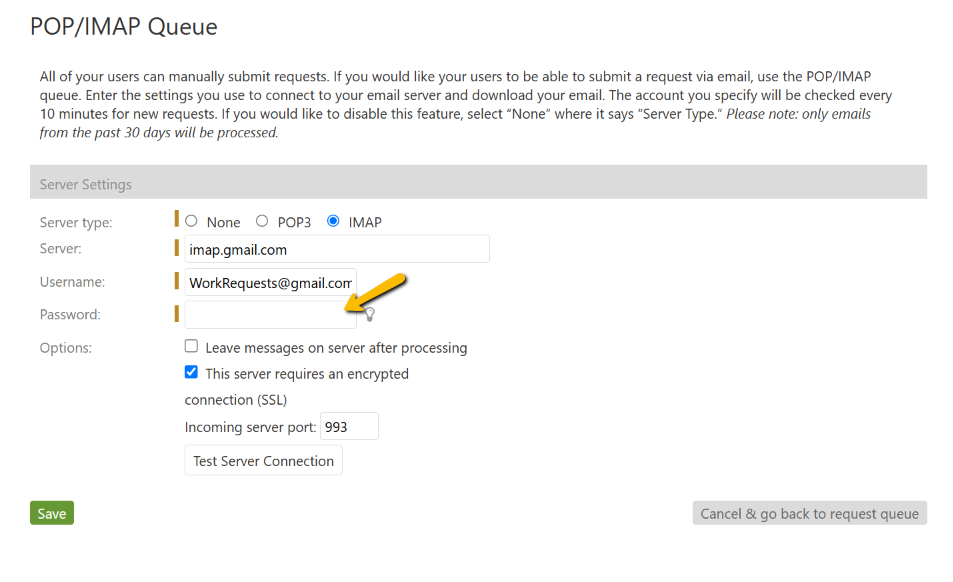Enable Leave messages on server after processing
953x582 pixels.
[x=191, y=346]
